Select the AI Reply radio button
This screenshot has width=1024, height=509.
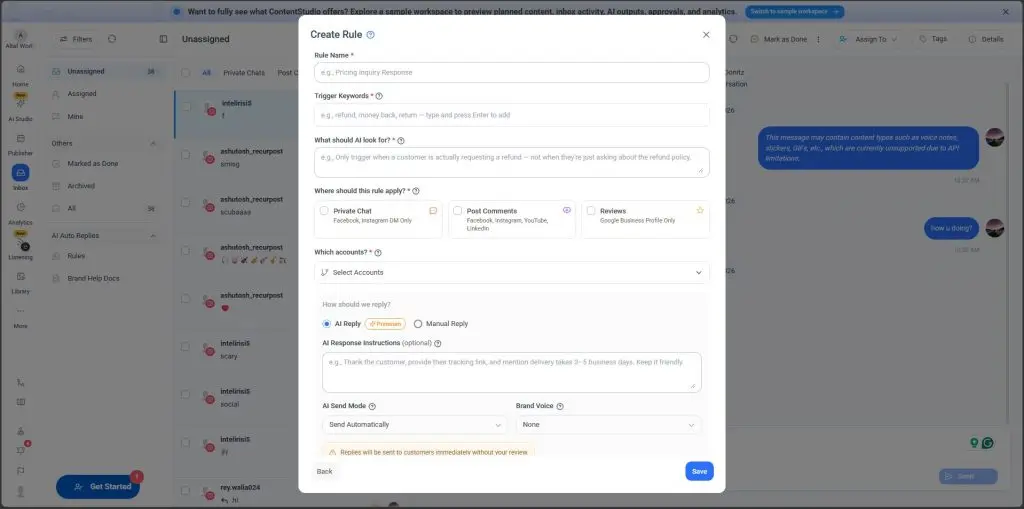click(x=327, y=324)
